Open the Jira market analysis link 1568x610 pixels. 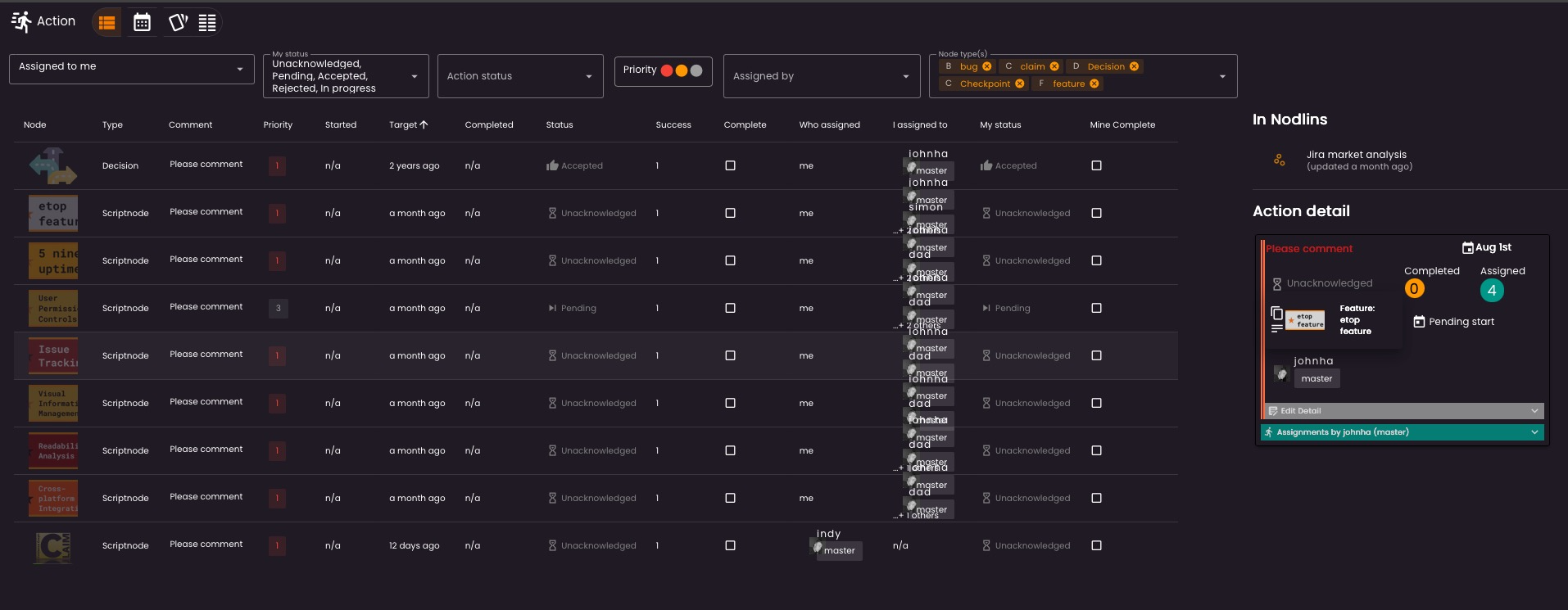coord(1356,155)
